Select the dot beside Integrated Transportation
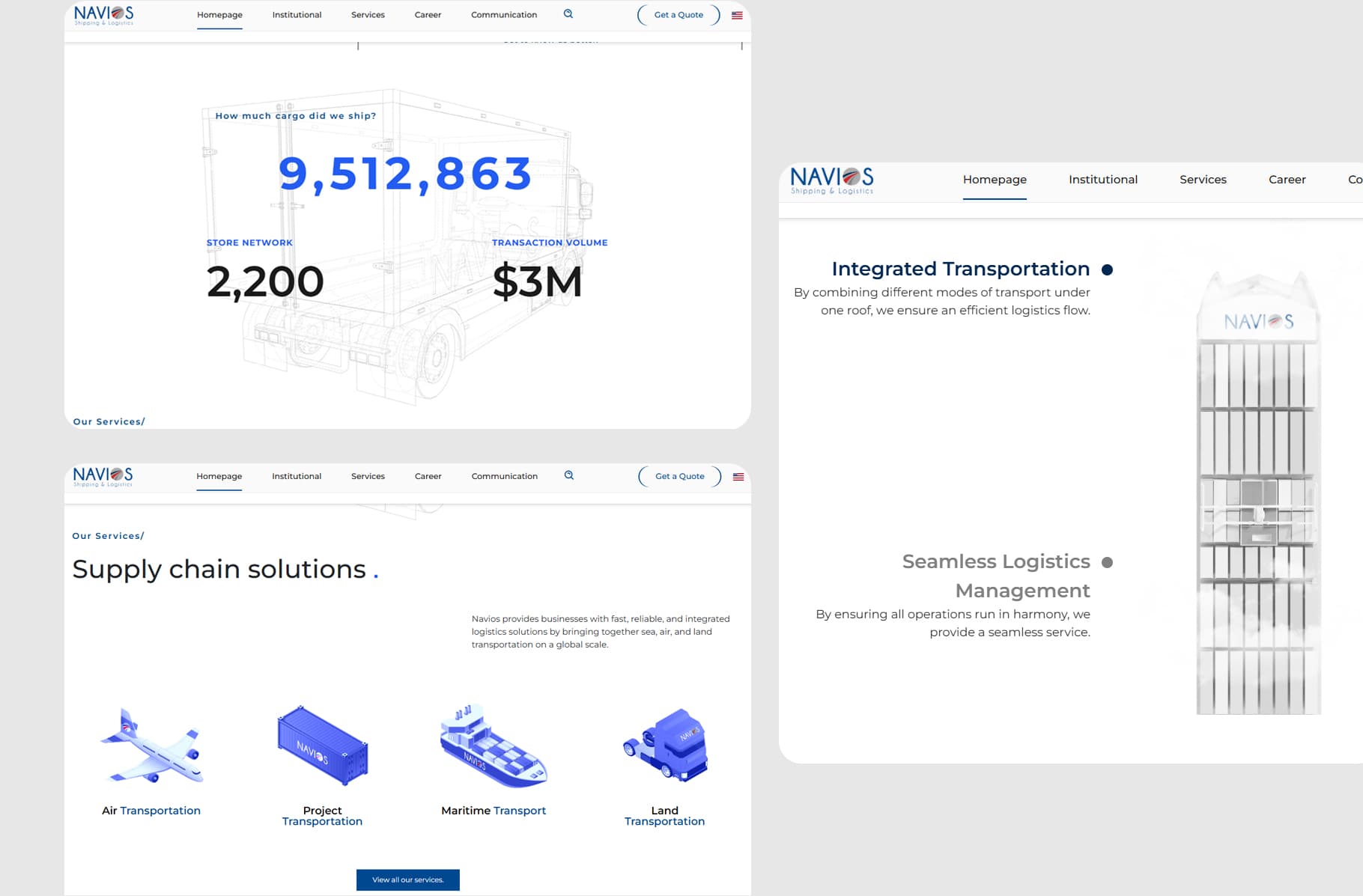Viewport: 1363px width, 896px height. (x=1107, y=269)
